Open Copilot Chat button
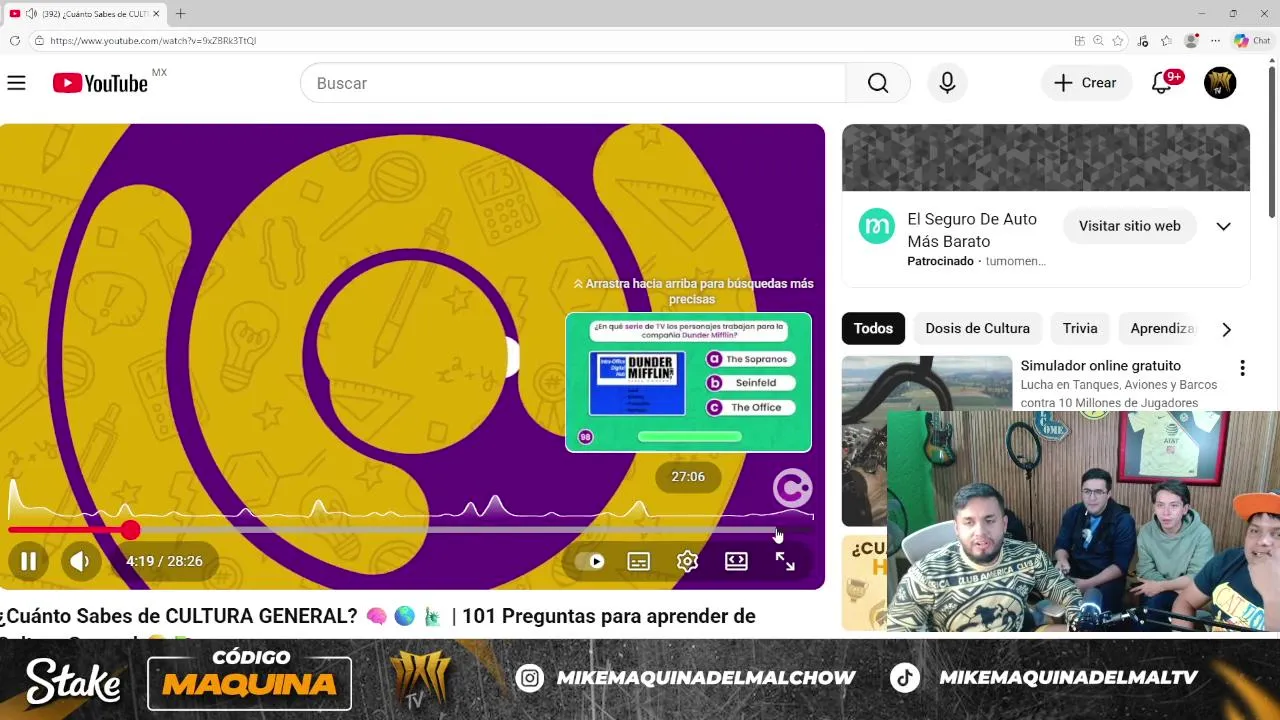1280x720 pixels. pos(1252,41)
